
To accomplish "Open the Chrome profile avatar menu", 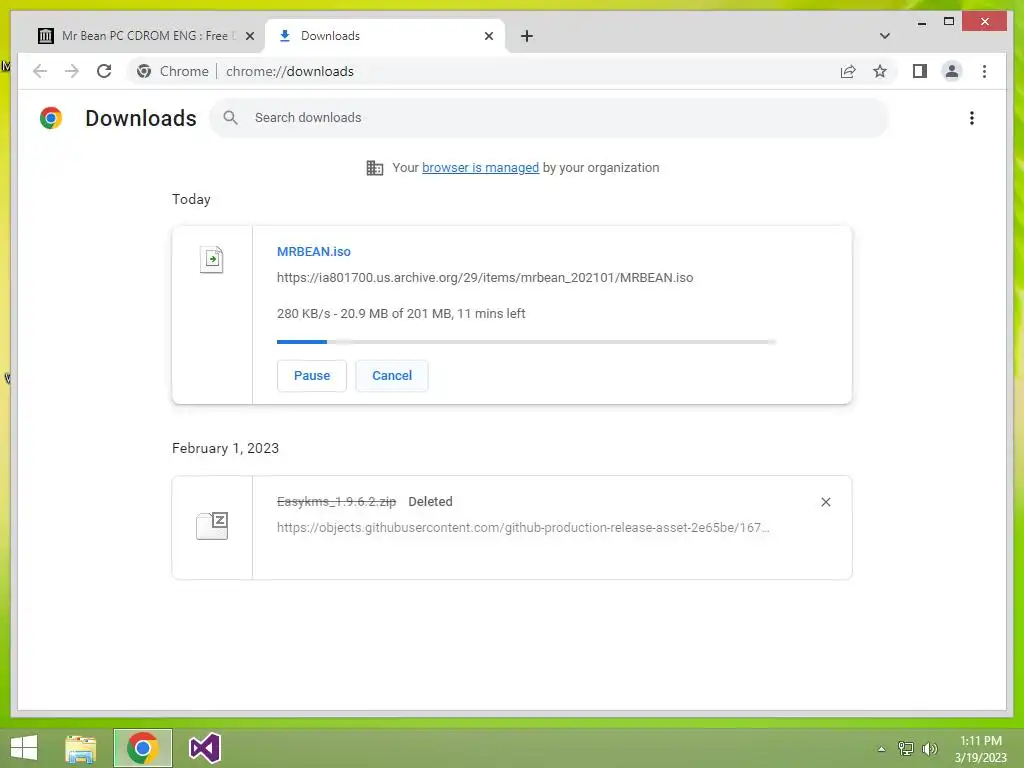I will coord(952,71).
